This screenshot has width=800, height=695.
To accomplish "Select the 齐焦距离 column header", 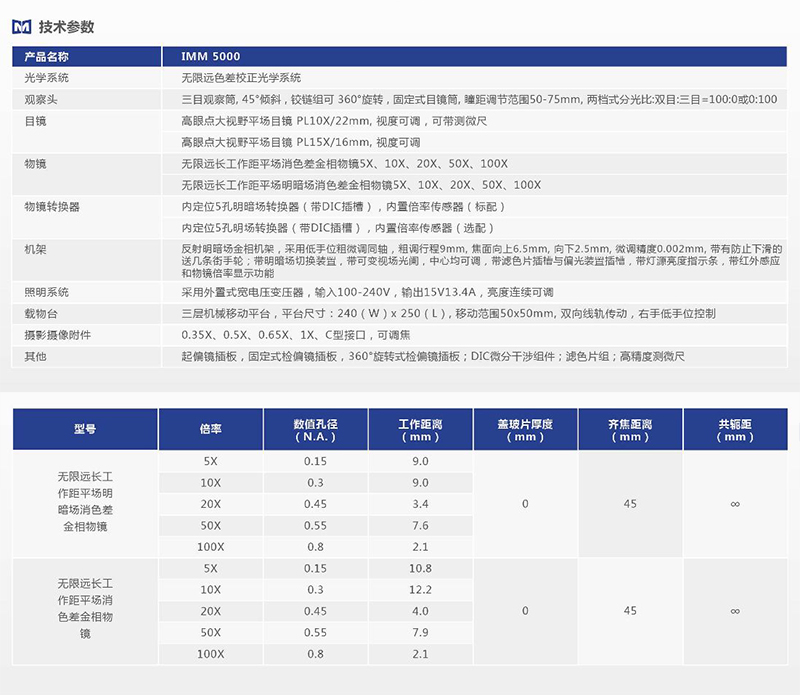I will coord(630,430).
